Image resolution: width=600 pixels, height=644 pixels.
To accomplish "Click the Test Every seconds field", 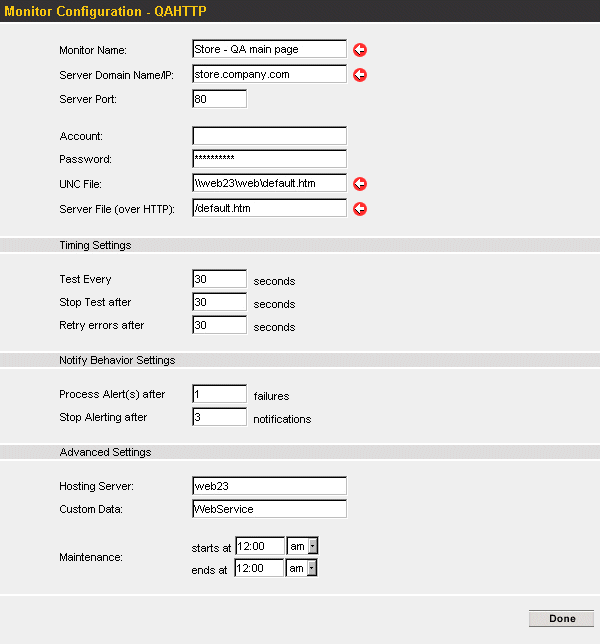I will pos(219,279).
